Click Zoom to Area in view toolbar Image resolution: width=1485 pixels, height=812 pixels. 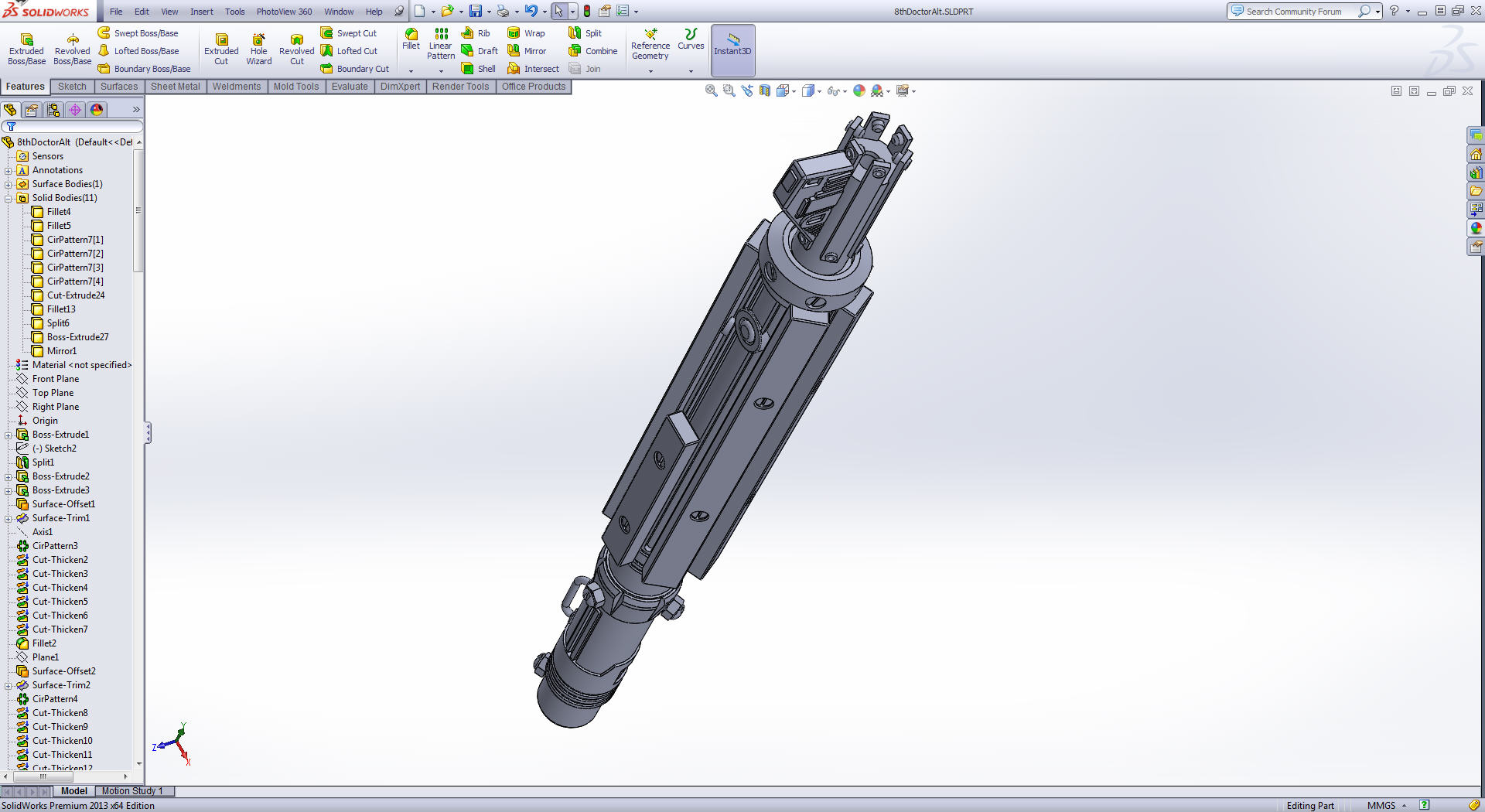point(729,91)
